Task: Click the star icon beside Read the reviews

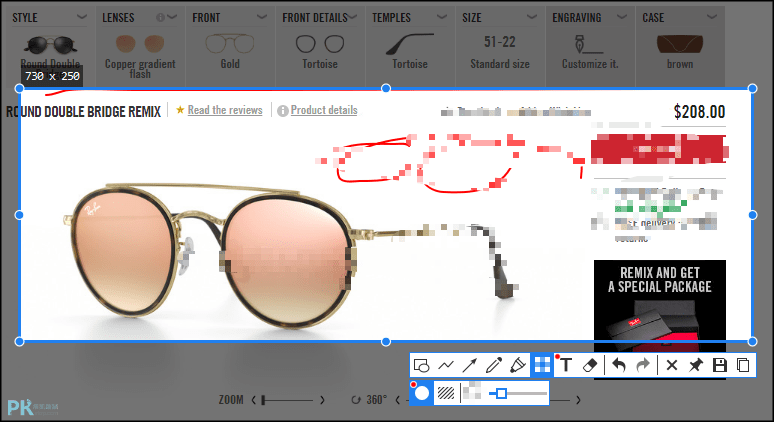Action: click(180, 110)
